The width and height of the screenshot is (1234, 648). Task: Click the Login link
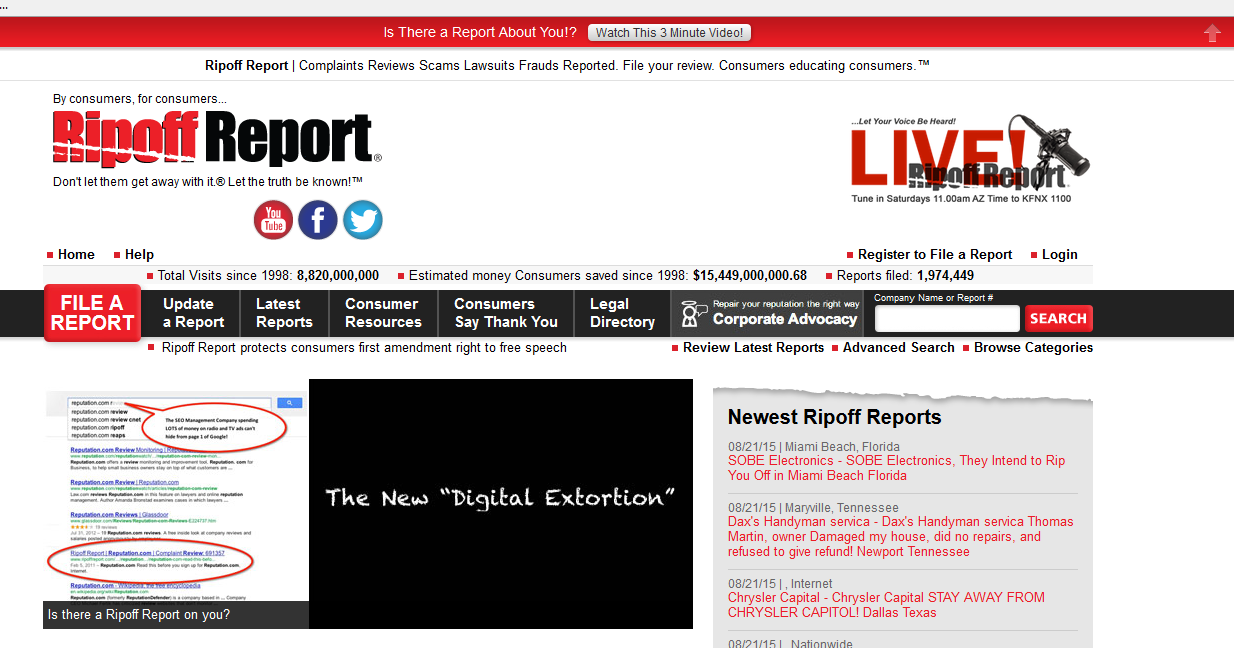1059,254
